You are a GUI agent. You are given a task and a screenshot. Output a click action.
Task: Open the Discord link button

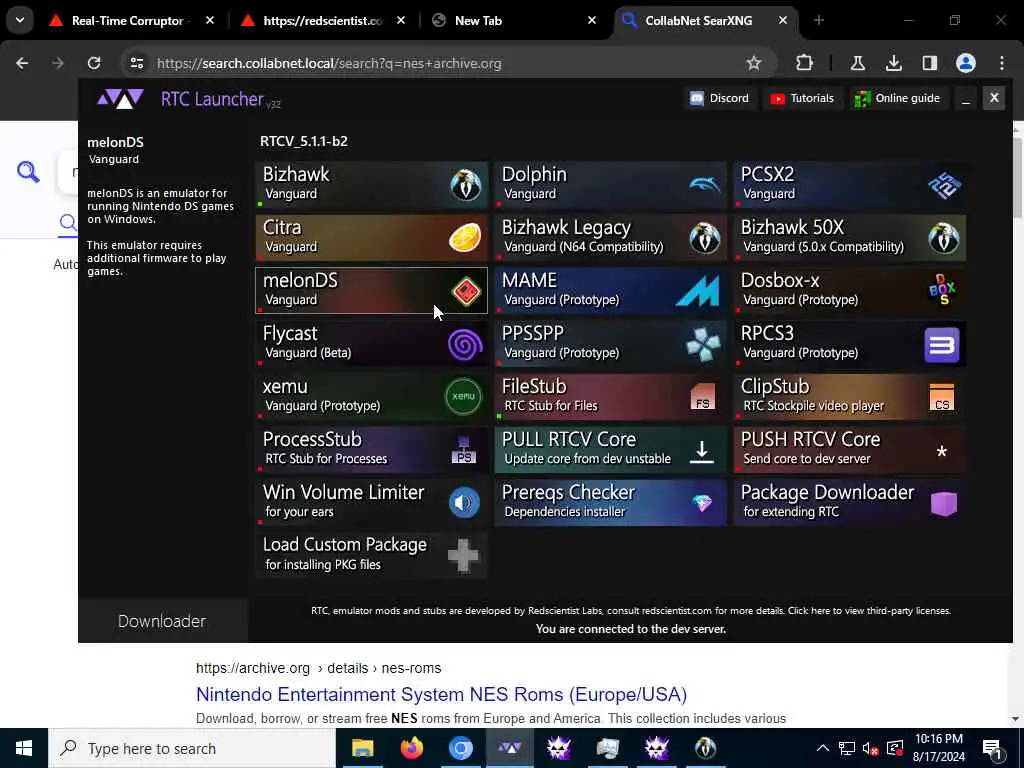[719, 98]
